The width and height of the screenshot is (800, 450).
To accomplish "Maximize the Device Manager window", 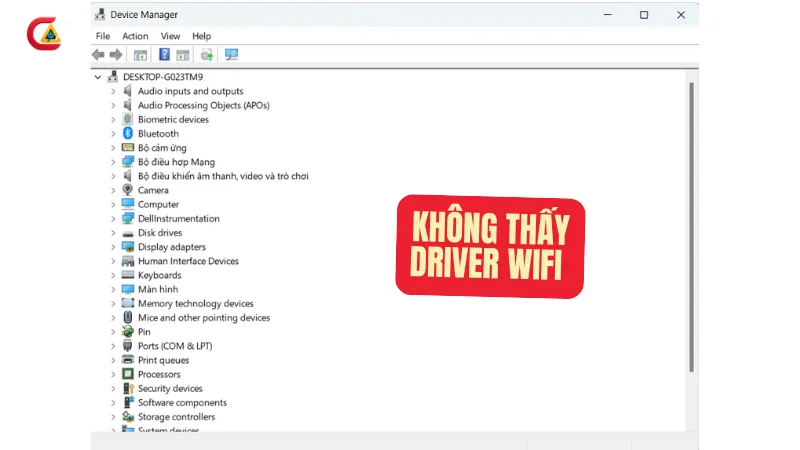I will click(644, 15).
